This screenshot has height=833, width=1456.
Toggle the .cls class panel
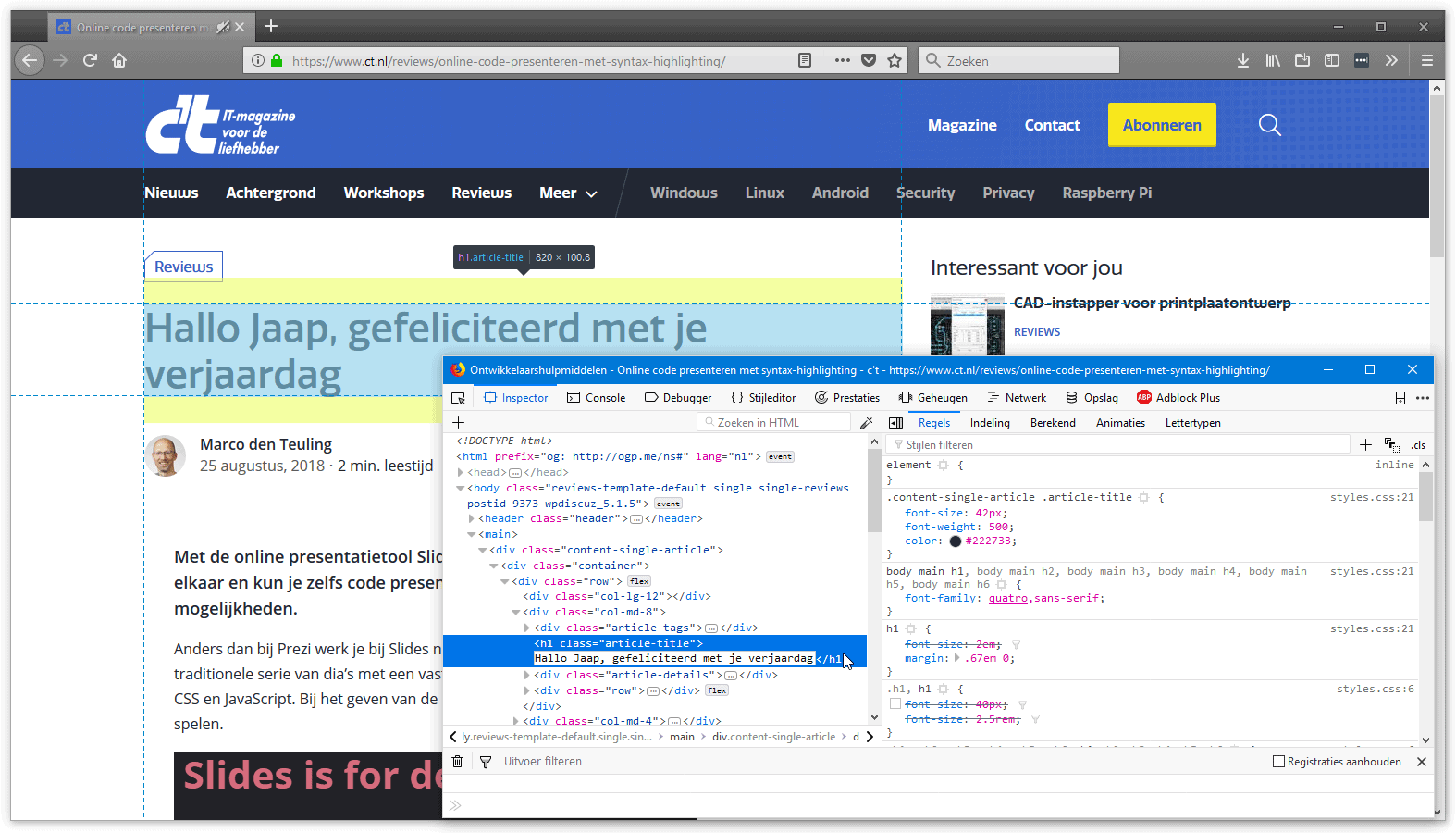[1418, 445]
